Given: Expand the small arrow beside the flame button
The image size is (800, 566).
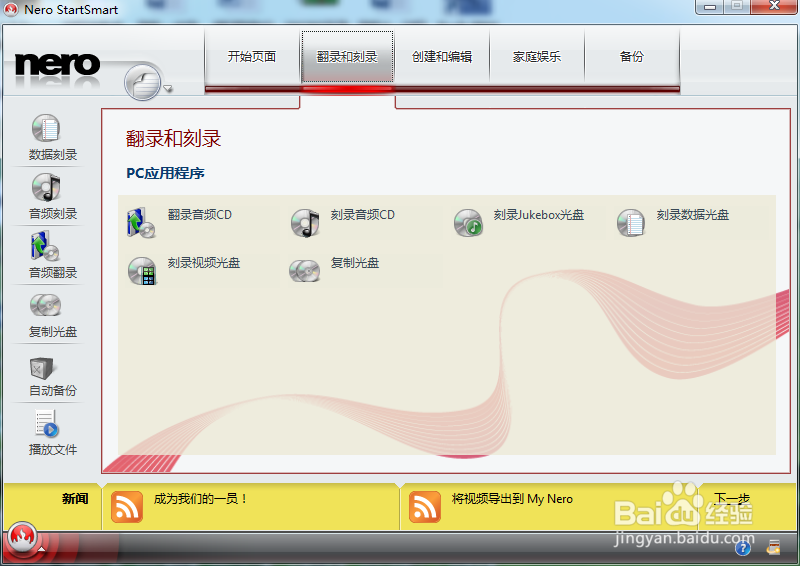Looking at the screenshot, I should [x=41, y=549].
